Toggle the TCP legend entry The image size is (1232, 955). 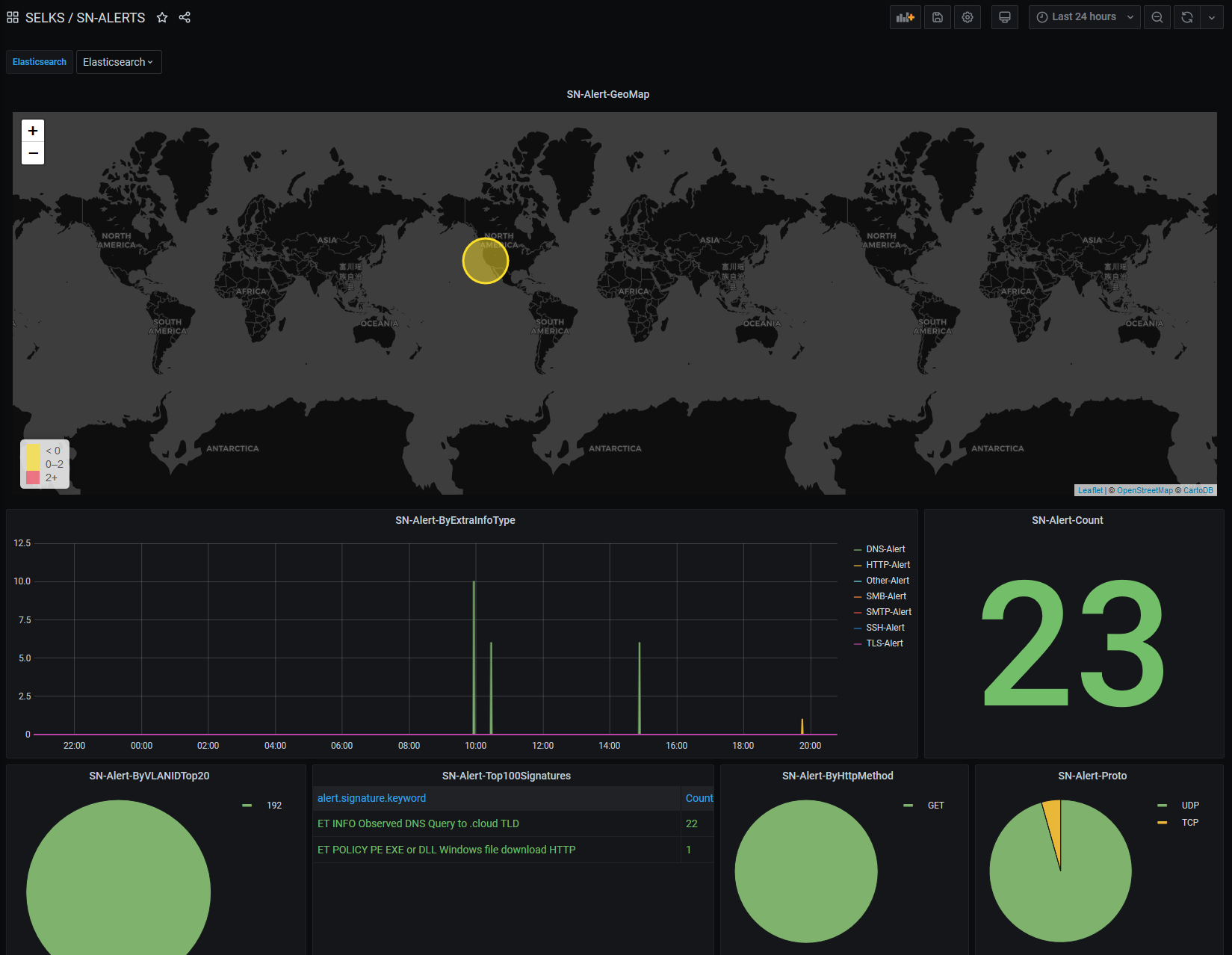(x=1190, y=823)
